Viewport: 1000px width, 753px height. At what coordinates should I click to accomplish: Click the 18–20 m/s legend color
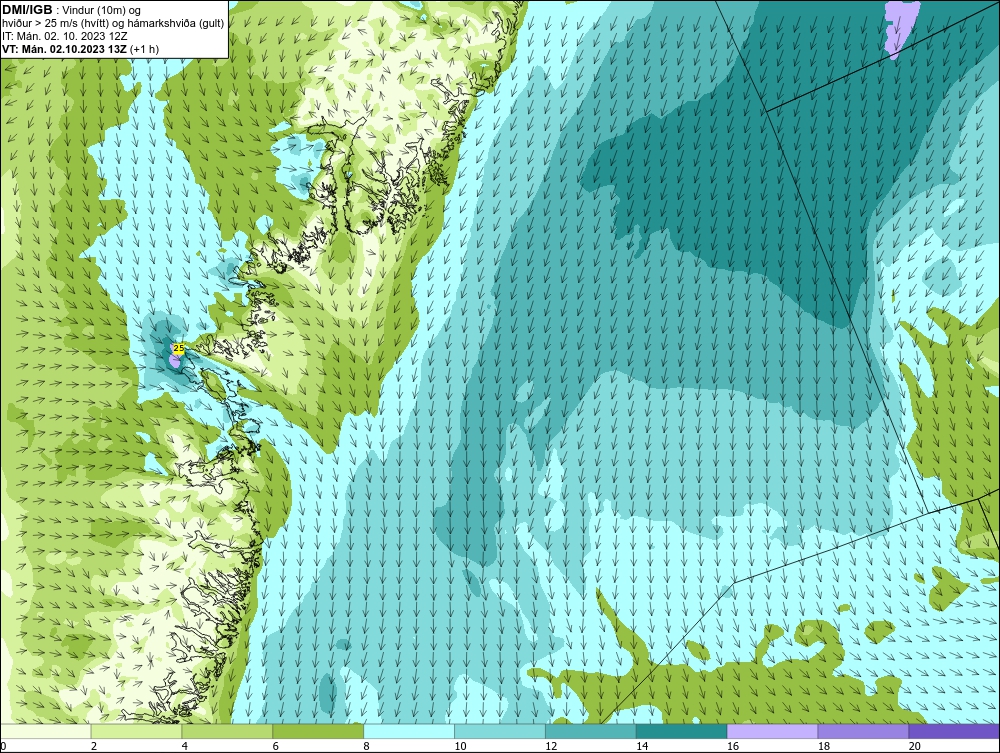tap(864, 731)
